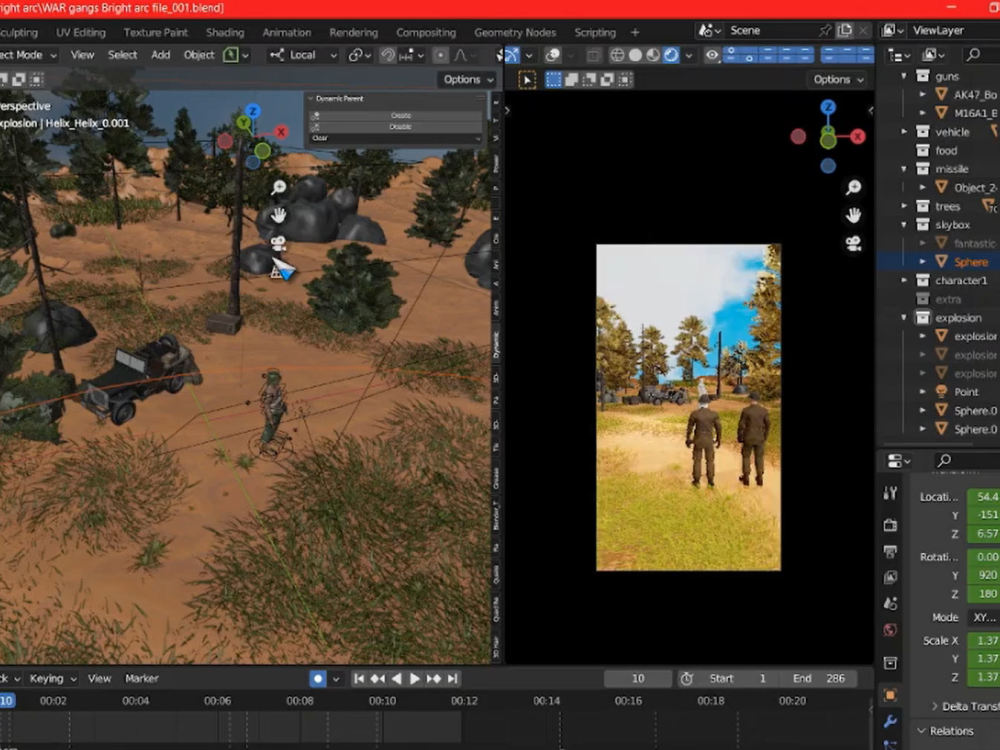Screen dimensions: 1000x750
Task: Jump to the last frame
Action: pos(452,679)
